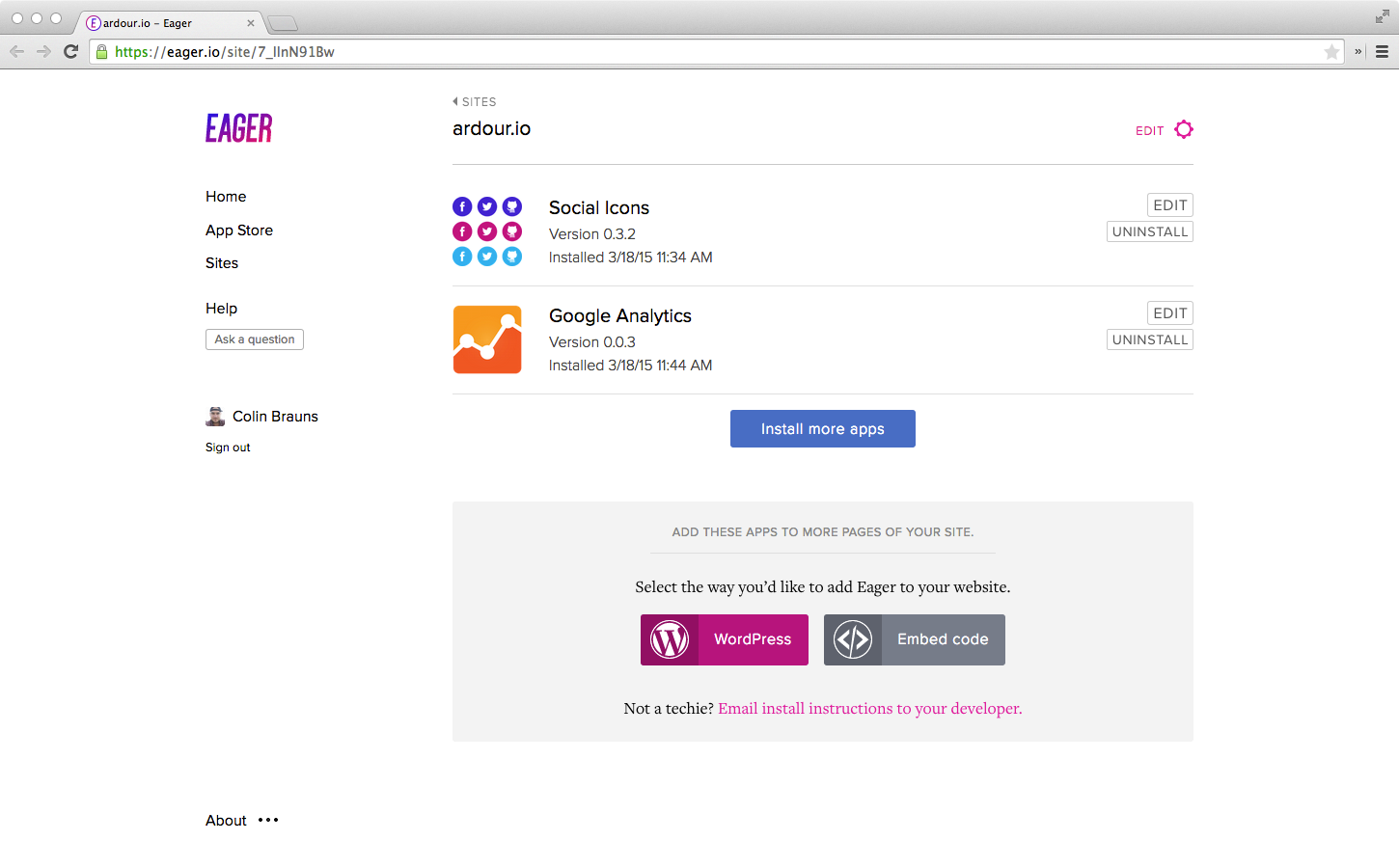The height and width of the screenshot is (868, 1399).
Task: Click the Eager logo
Action: click(x=238, y=128)
